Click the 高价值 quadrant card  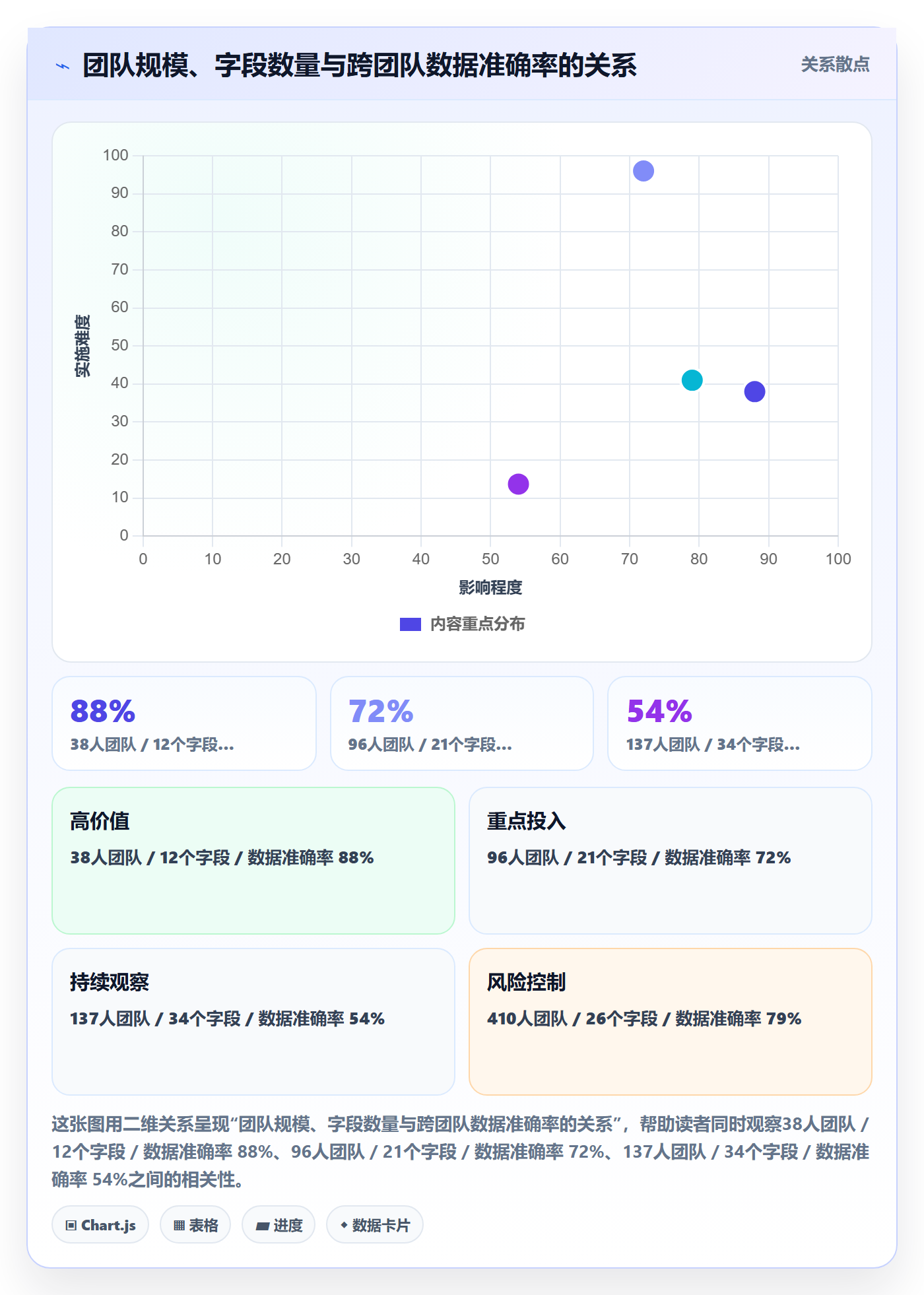[253, 861]
